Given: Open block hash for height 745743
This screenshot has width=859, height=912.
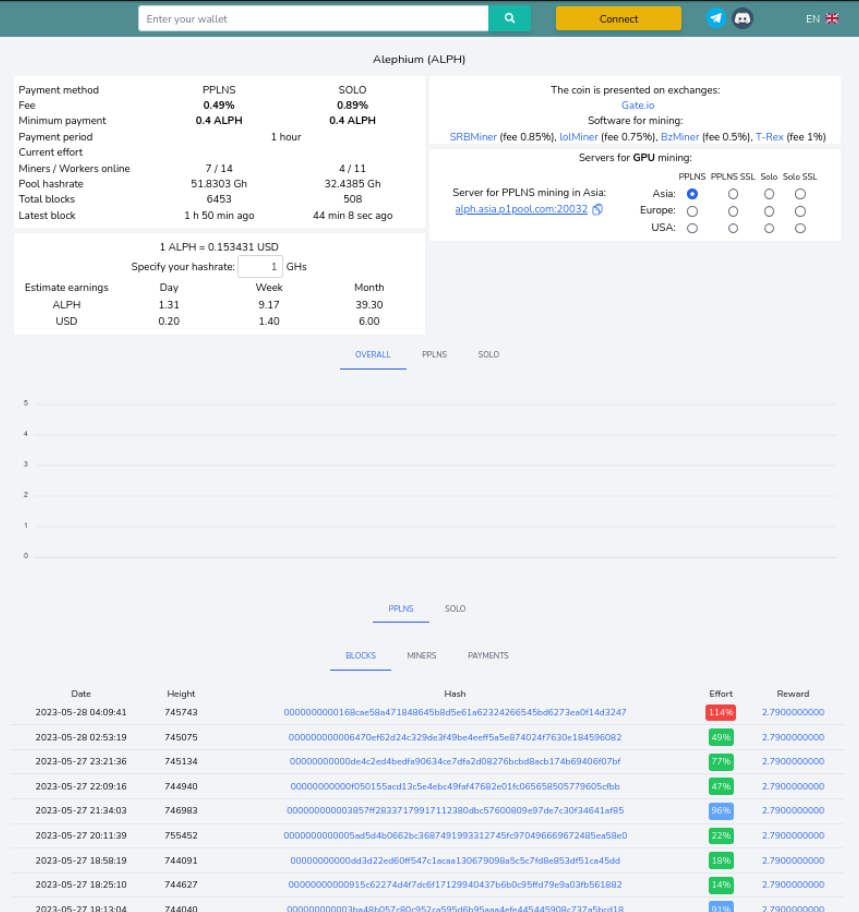Looking at the screenshot, I should tap(455, 712).
